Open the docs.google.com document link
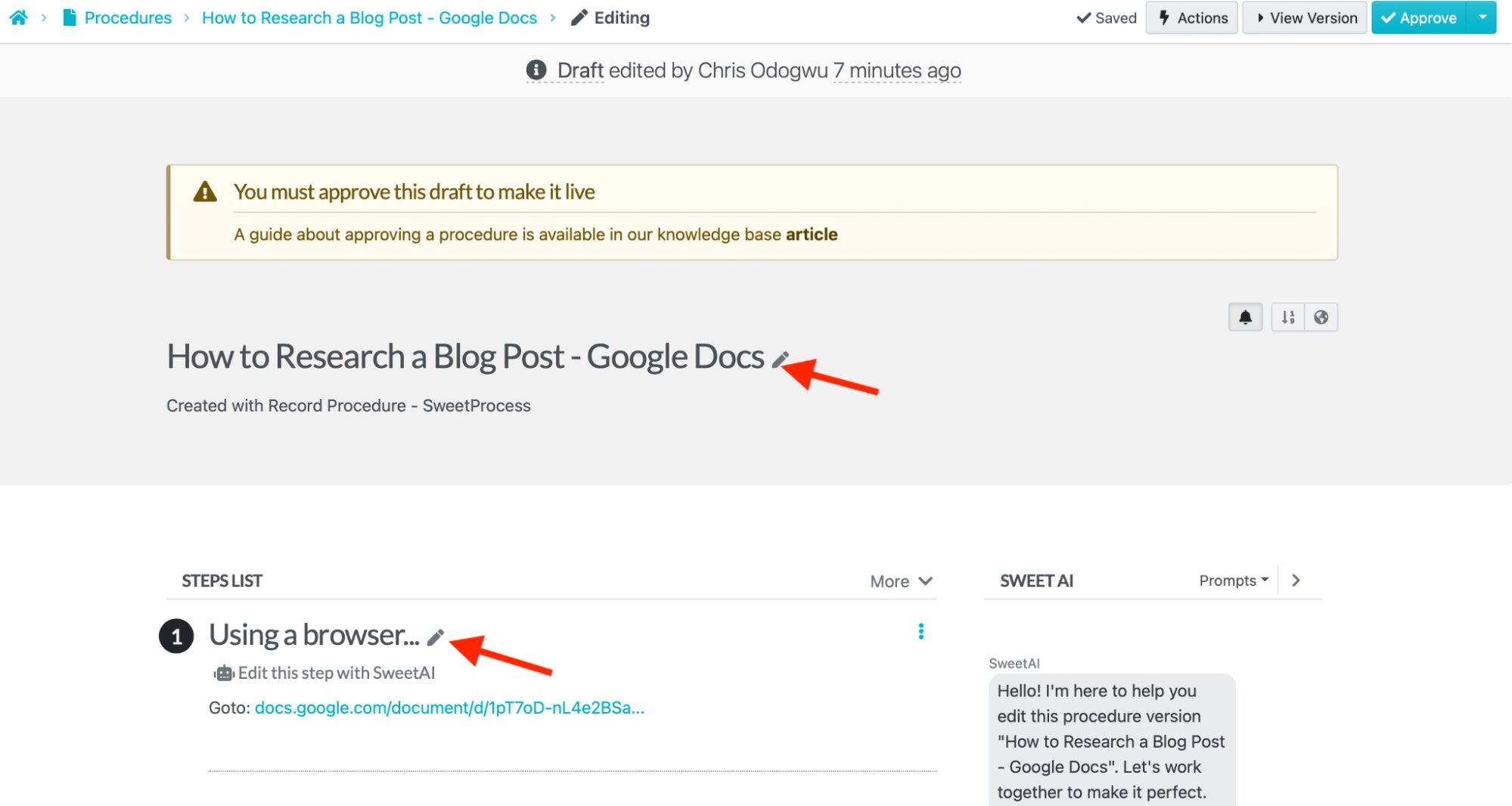1512x806 pixels. pyautogui.click(x=449, y=708)
